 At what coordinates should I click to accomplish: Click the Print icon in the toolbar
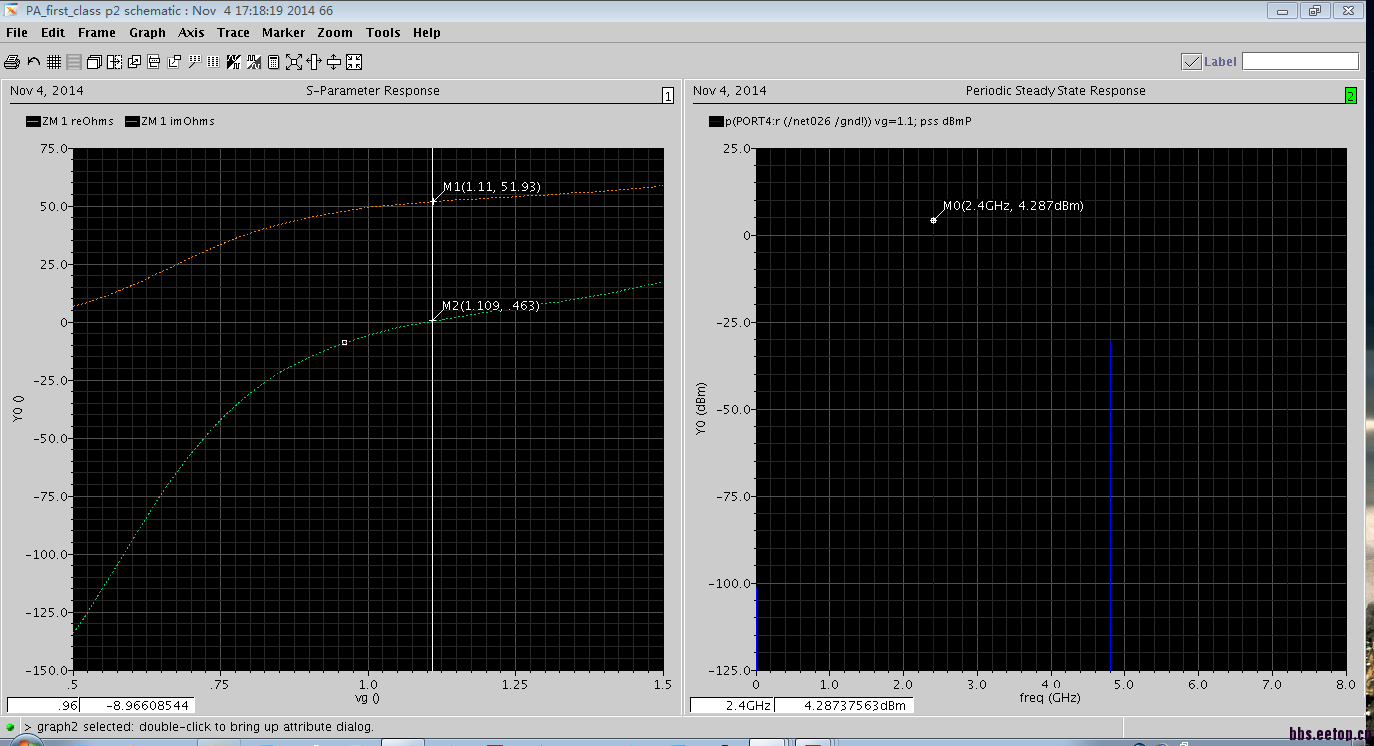tap(12, 62)
